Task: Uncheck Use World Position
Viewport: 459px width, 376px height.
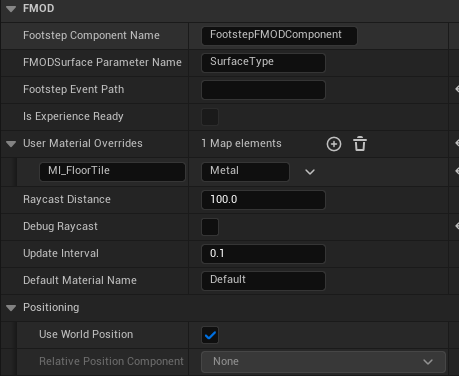Action: pos(210,335)
